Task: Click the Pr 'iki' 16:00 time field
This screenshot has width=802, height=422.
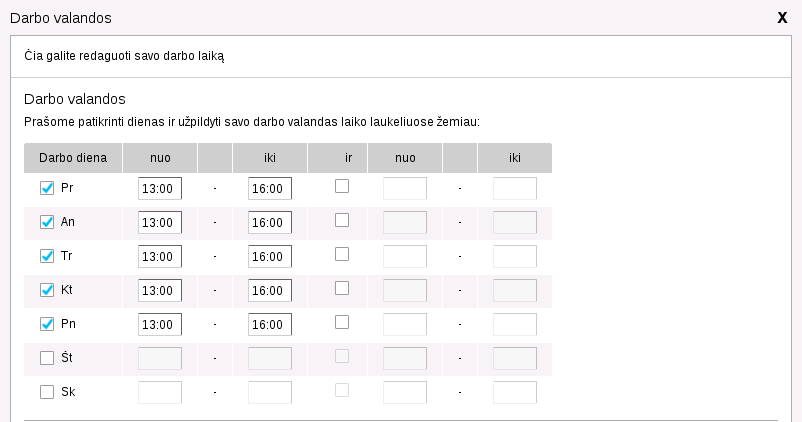Action: pyautogui.click(x=270, y=189)
